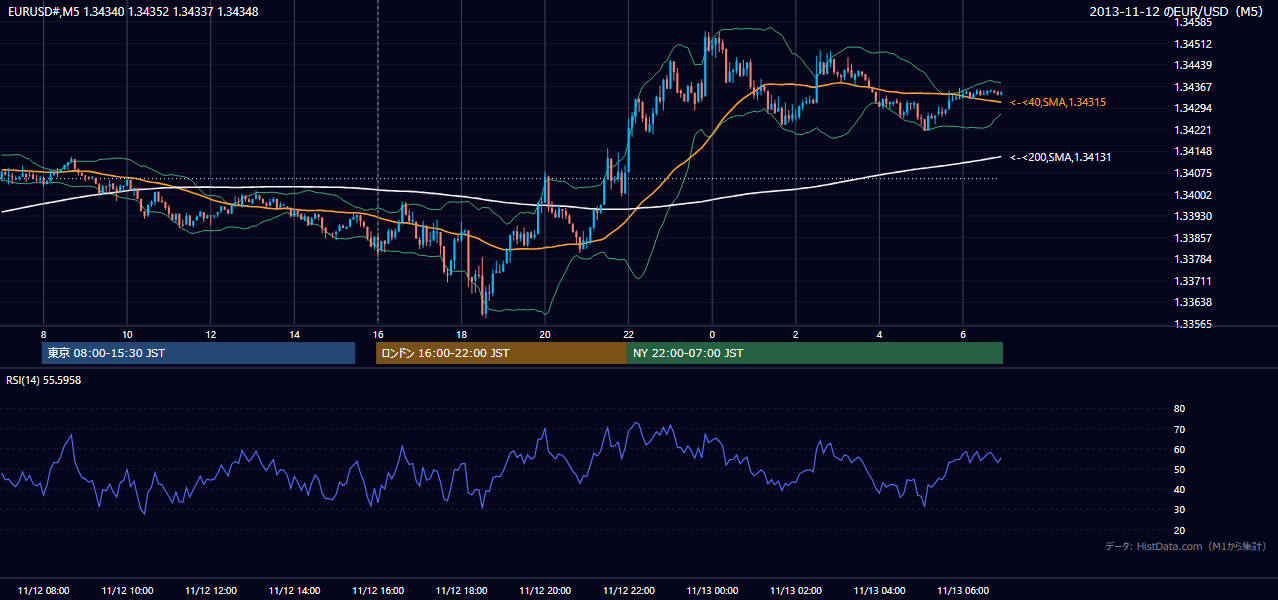Click RSI scale label 40
Screen dimensions: 1278x600
pos(1179,490)
